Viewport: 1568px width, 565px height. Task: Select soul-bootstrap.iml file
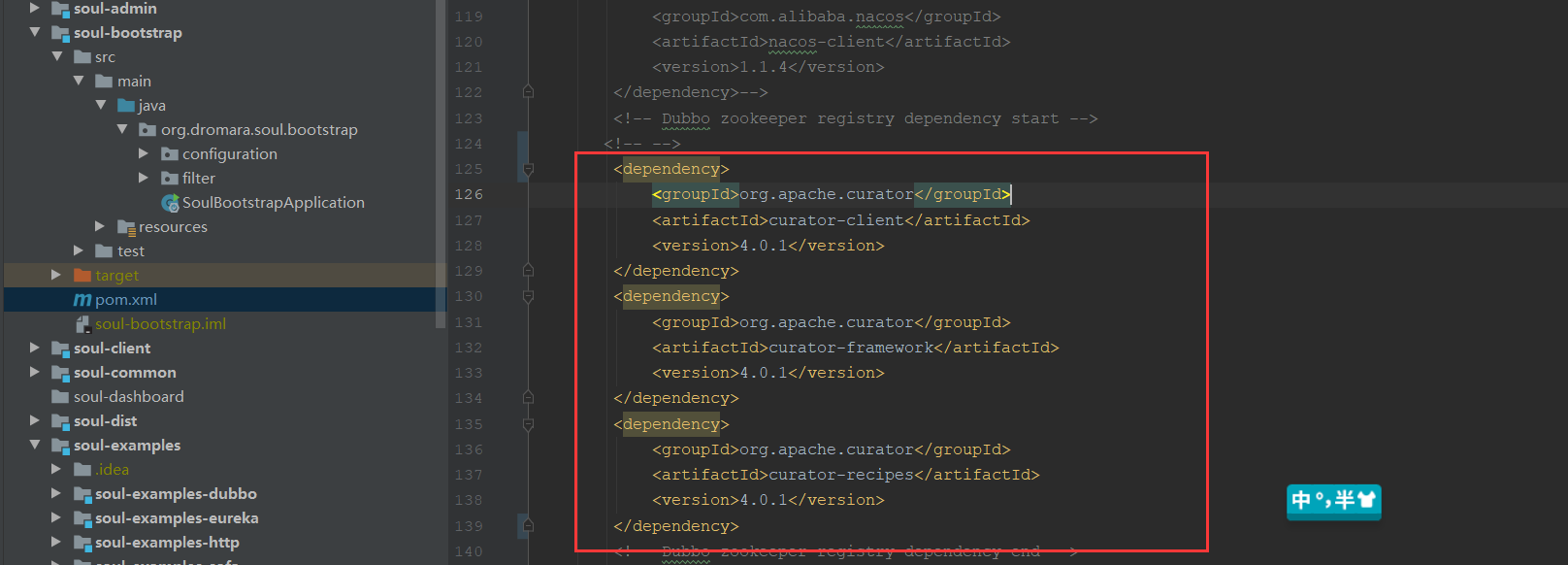pyautogui.click(x=160, y=324)
